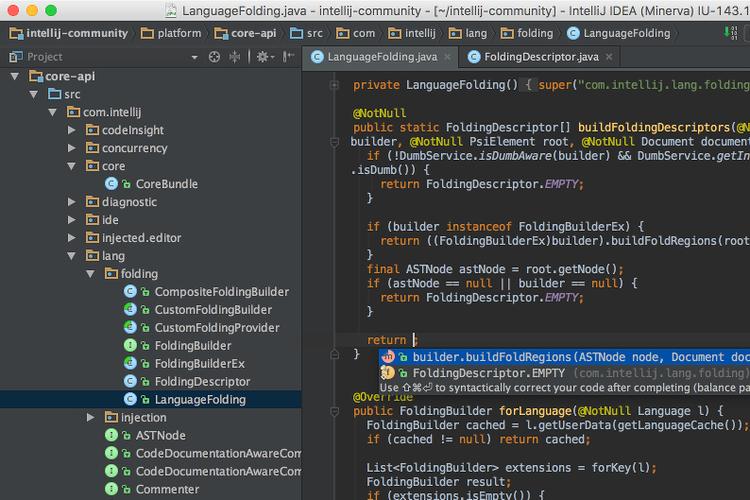
Task: Click the interface icon beside ASTNode
Action: [111, 435]
